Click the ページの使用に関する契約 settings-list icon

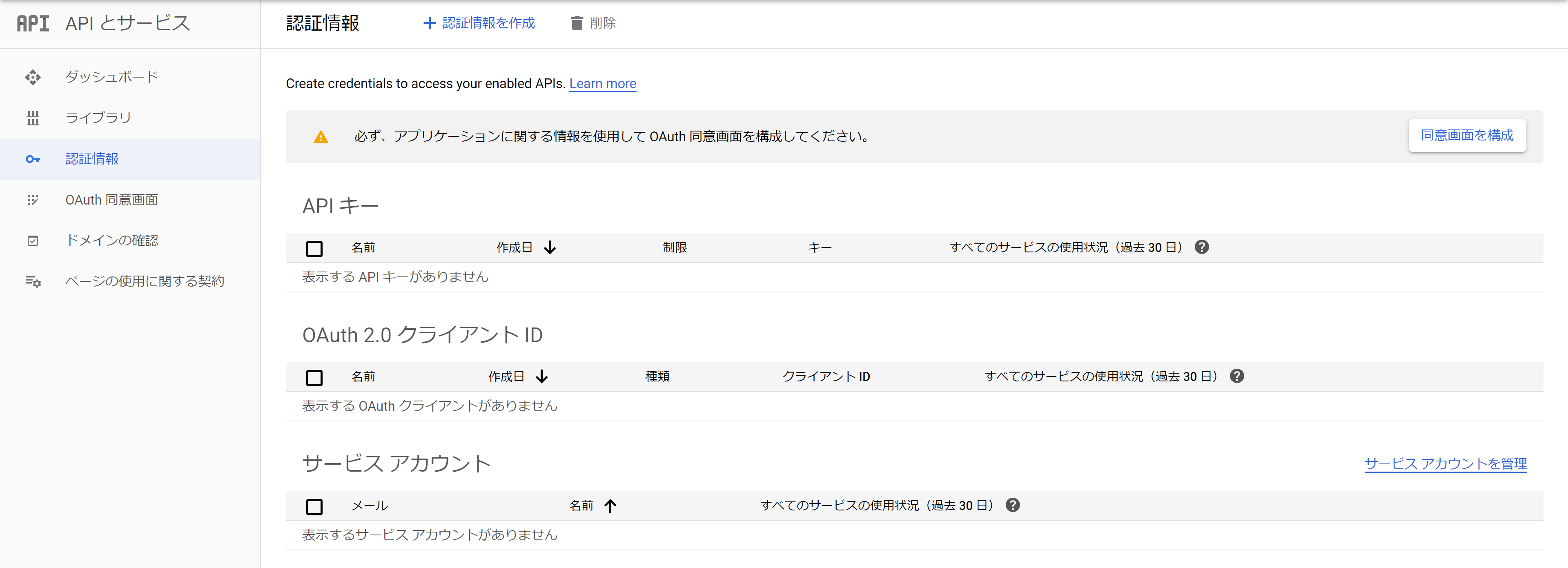(x=33, y=281)
